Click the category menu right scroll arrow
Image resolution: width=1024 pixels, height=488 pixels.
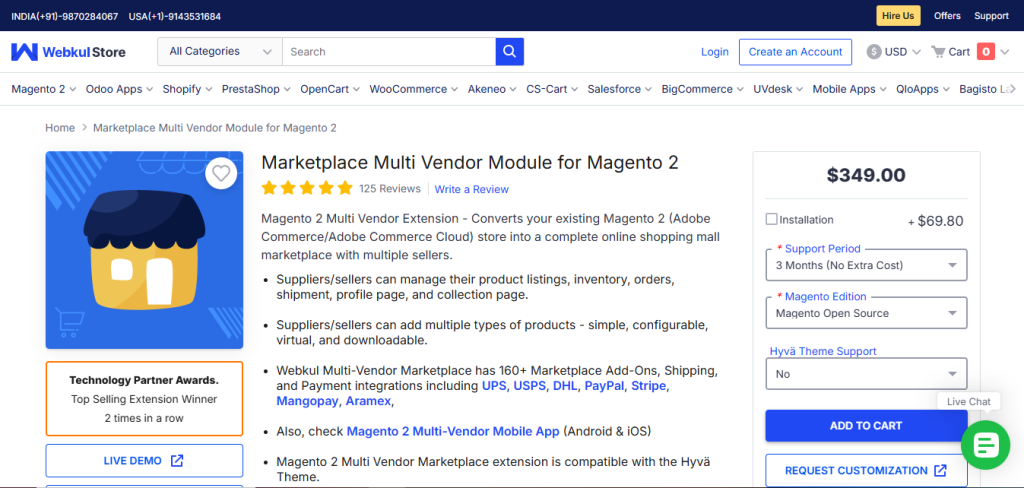point(1012,89)
